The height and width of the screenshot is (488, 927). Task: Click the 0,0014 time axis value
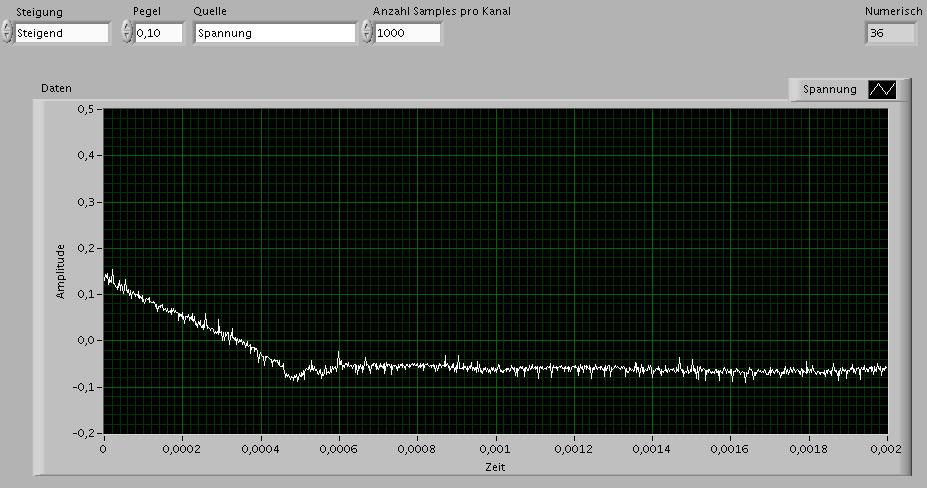pyautogui.click(x=652, y=449)
